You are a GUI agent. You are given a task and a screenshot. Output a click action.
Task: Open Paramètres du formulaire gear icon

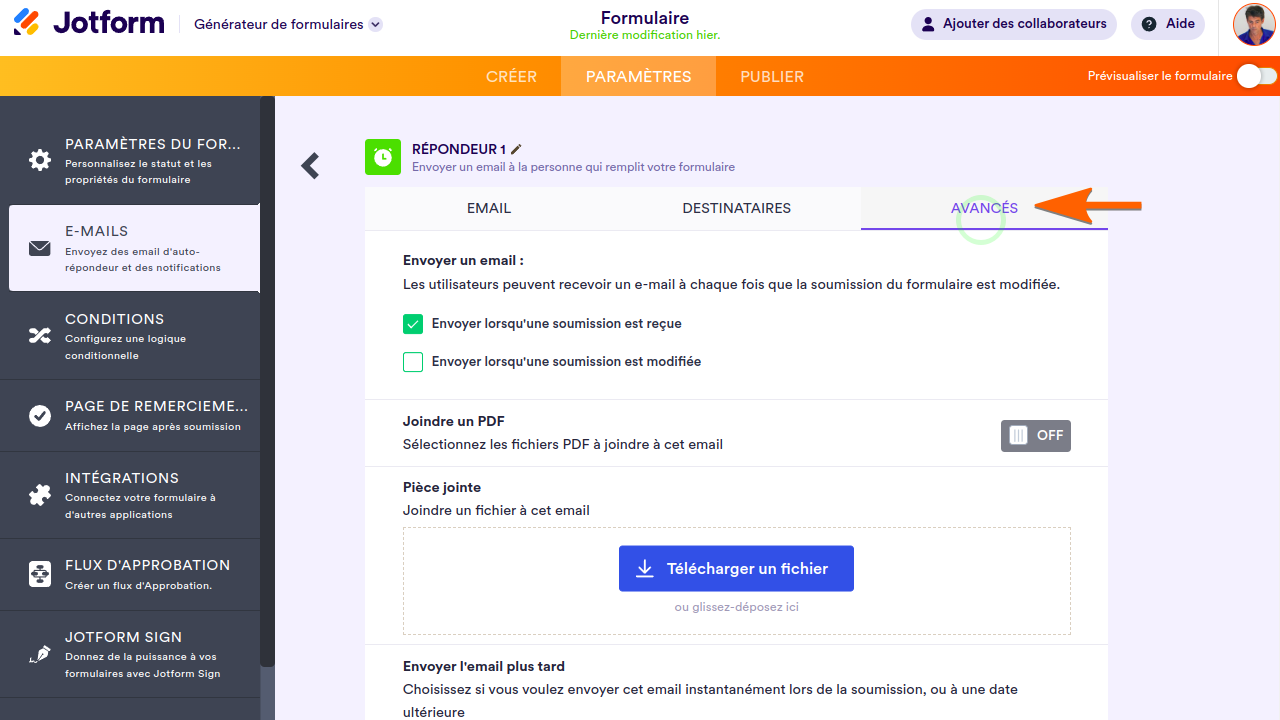40,160
